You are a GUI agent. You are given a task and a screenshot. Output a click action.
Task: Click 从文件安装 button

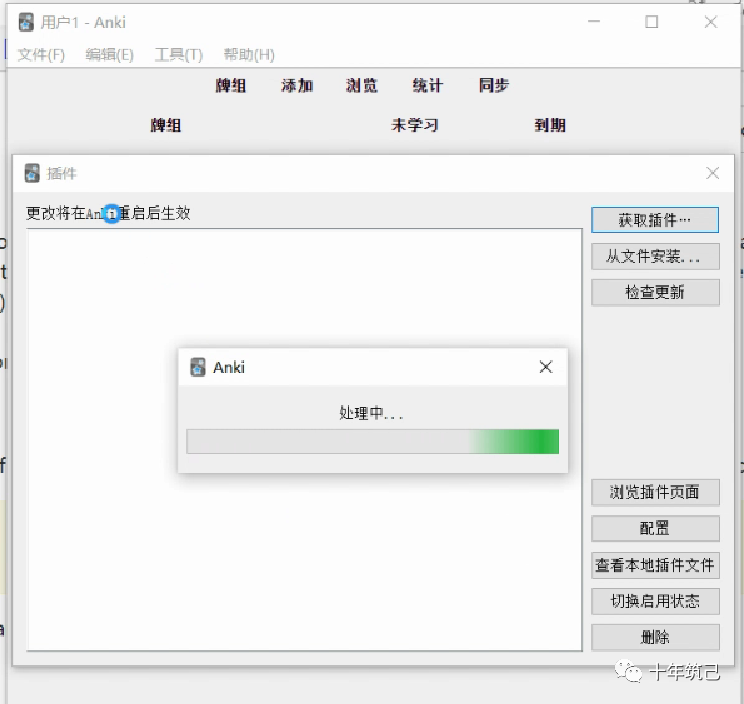point(655,256)
